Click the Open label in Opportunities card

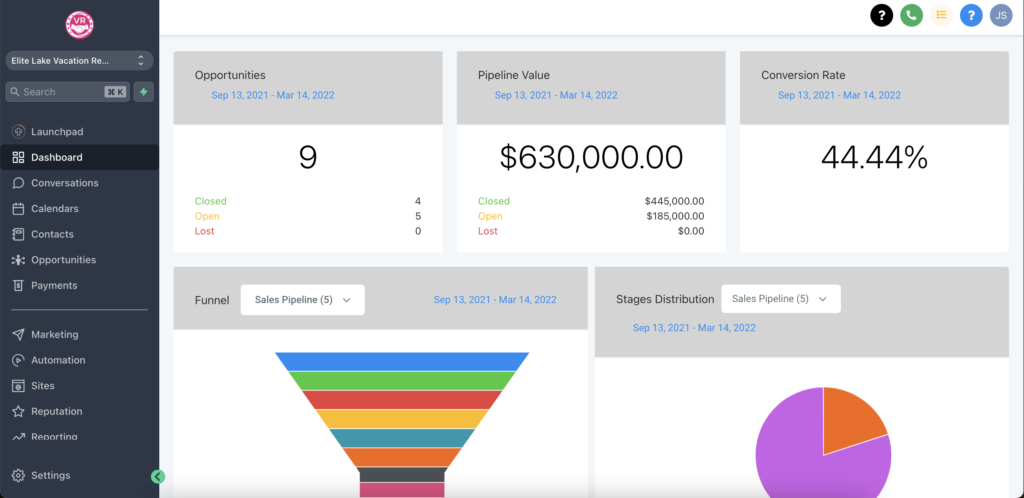[207, 216]
